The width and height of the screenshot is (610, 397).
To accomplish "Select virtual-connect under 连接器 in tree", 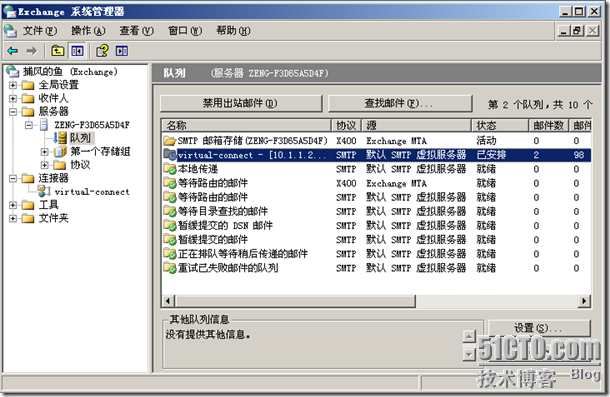I will 92,191.
